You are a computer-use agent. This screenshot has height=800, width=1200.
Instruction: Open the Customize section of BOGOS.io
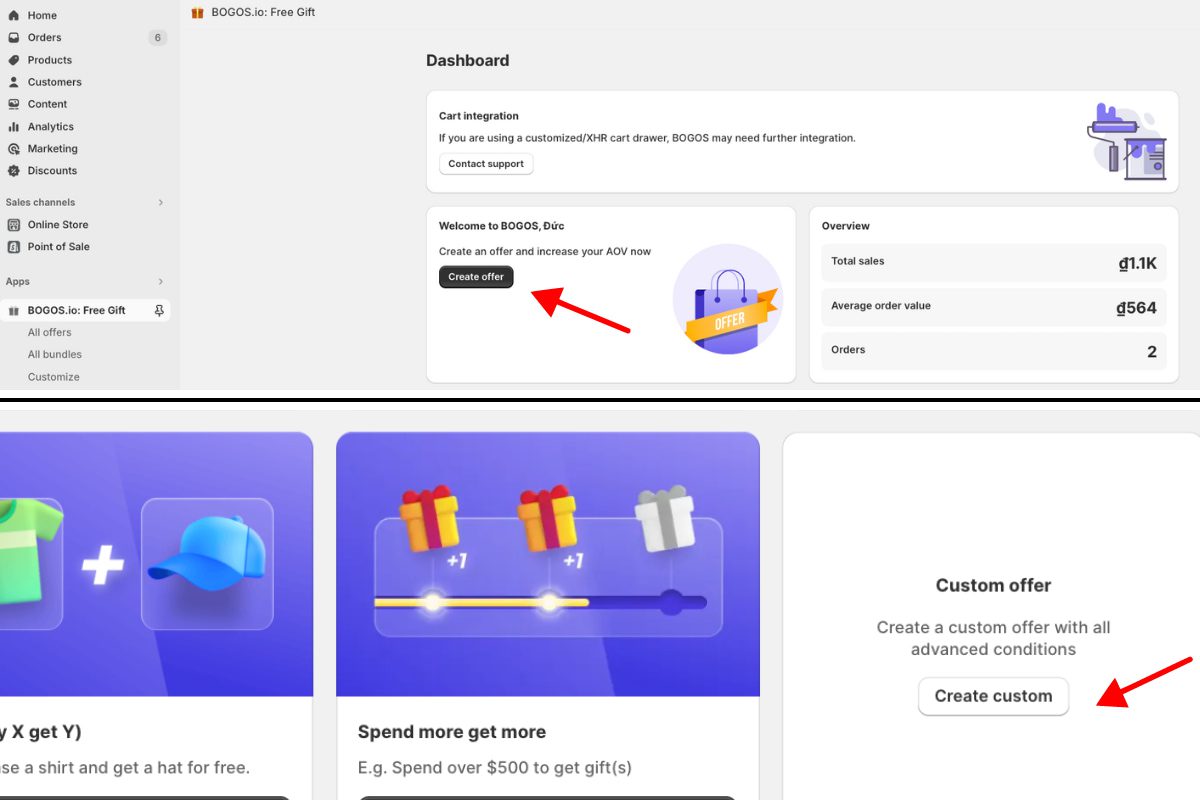[53, 376]
